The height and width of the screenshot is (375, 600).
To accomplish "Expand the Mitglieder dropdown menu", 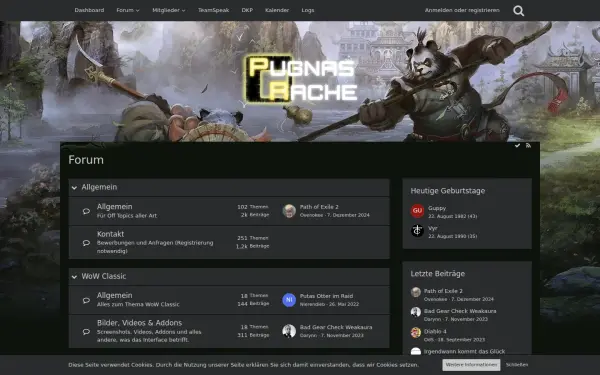I will click(x=169, y=10).
